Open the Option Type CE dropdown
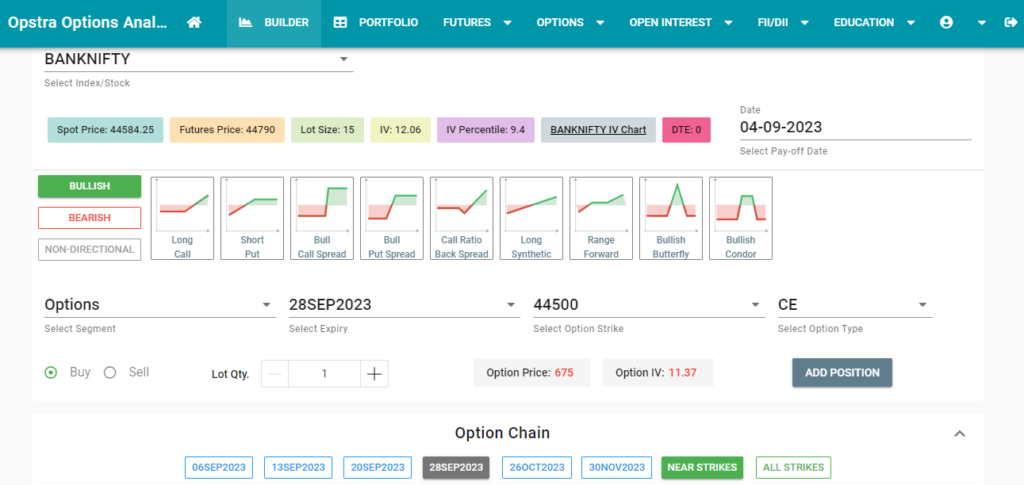The height and width of the screenshot is (485, 1024). coord(855,305)
